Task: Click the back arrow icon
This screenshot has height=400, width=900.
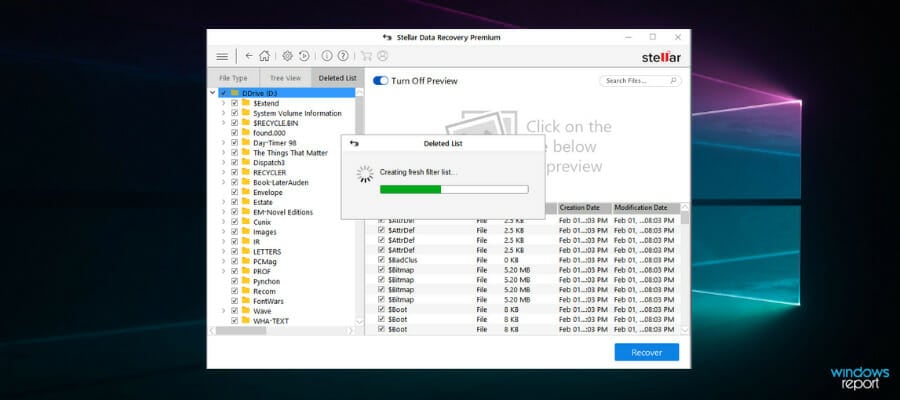Action: [x=249, y=56]
